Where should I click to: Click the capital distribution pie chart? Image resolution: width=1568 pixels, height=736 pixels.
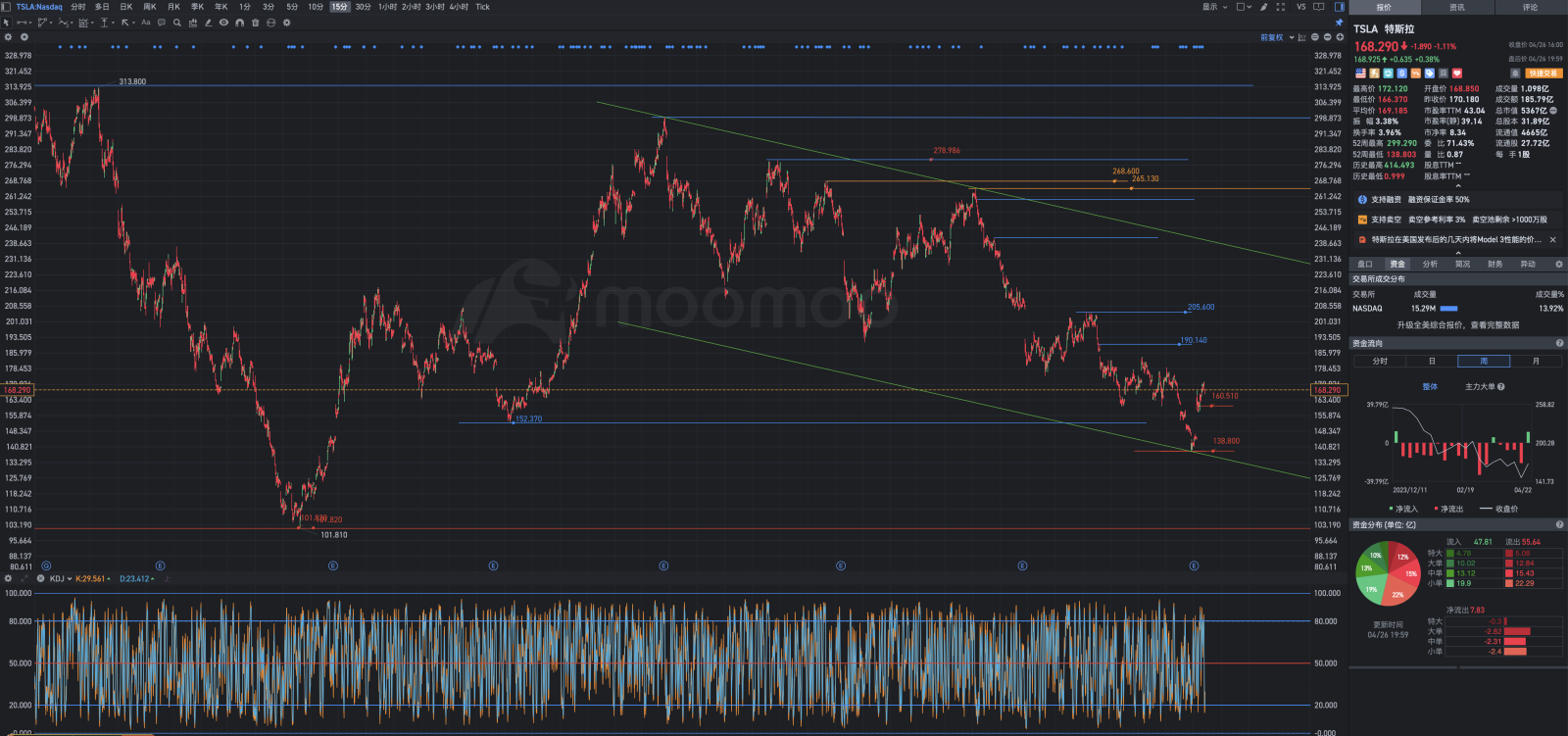[1387, 571]
